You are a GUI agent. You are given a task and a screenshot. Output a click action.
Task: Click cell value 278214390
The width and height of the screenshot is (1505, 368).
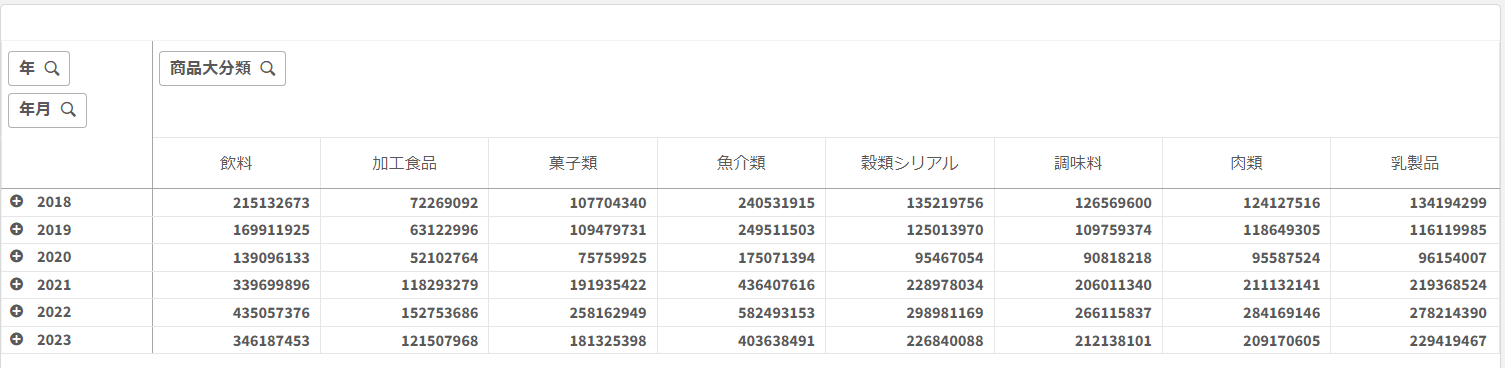1449,312
